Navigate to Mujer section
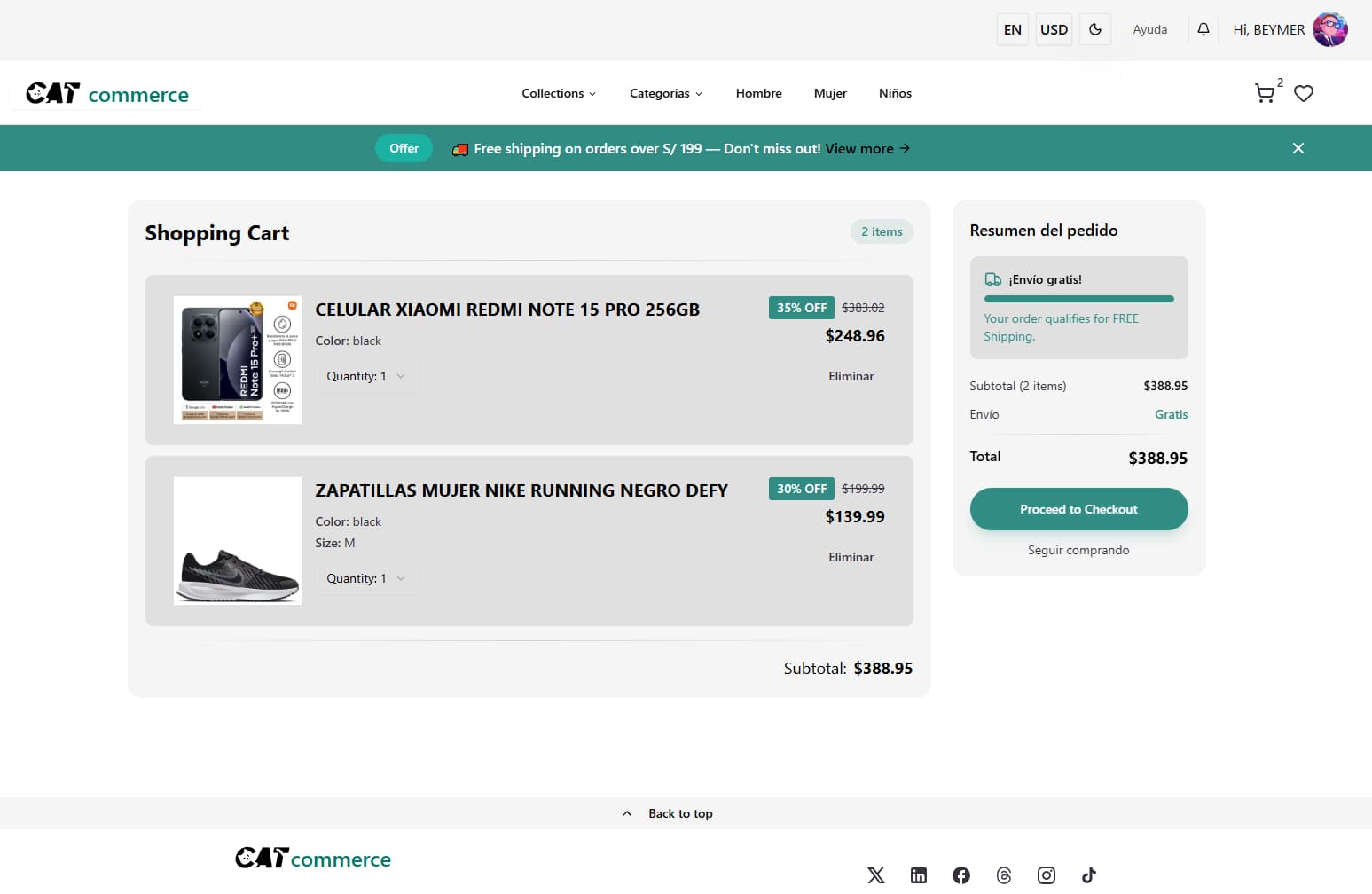1372x894 pixels. click(830, 93)
